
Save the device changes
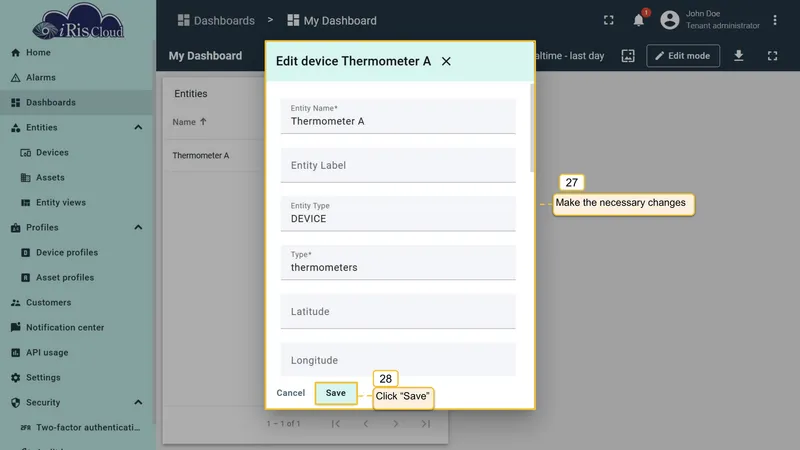coord(336,393)
